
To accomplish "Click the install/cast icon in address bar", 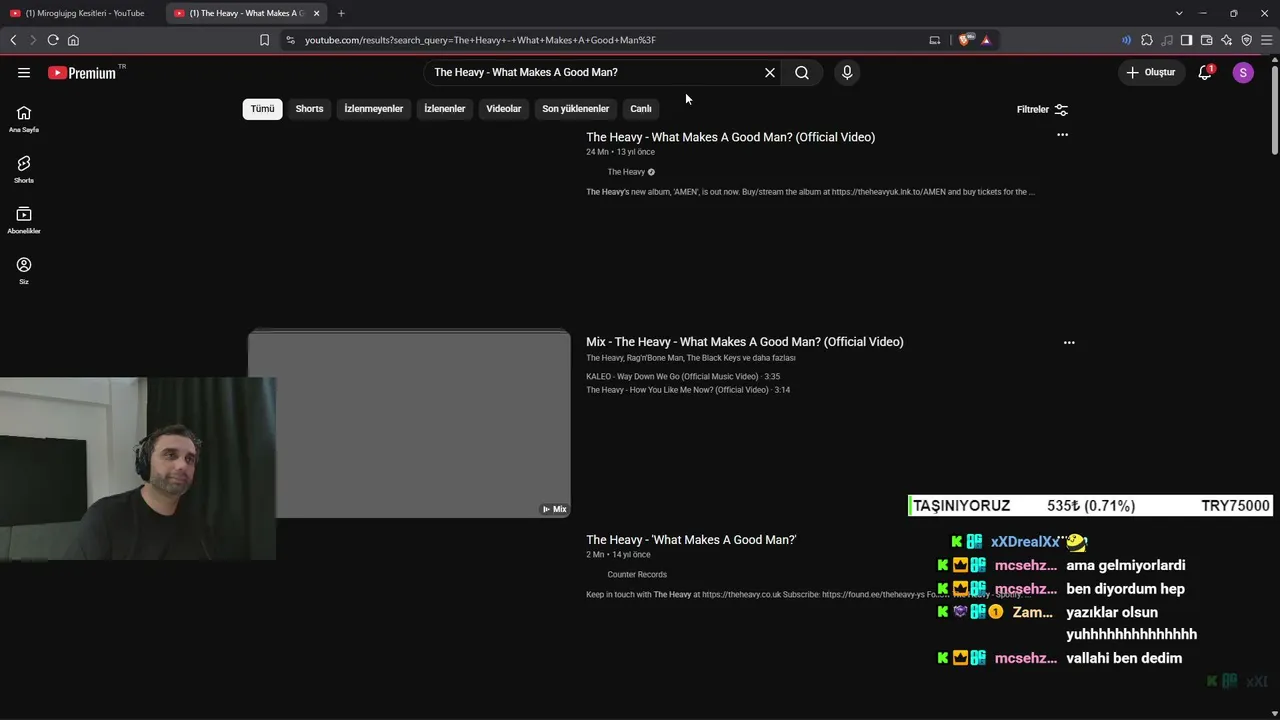I will [x=935, y=40].
